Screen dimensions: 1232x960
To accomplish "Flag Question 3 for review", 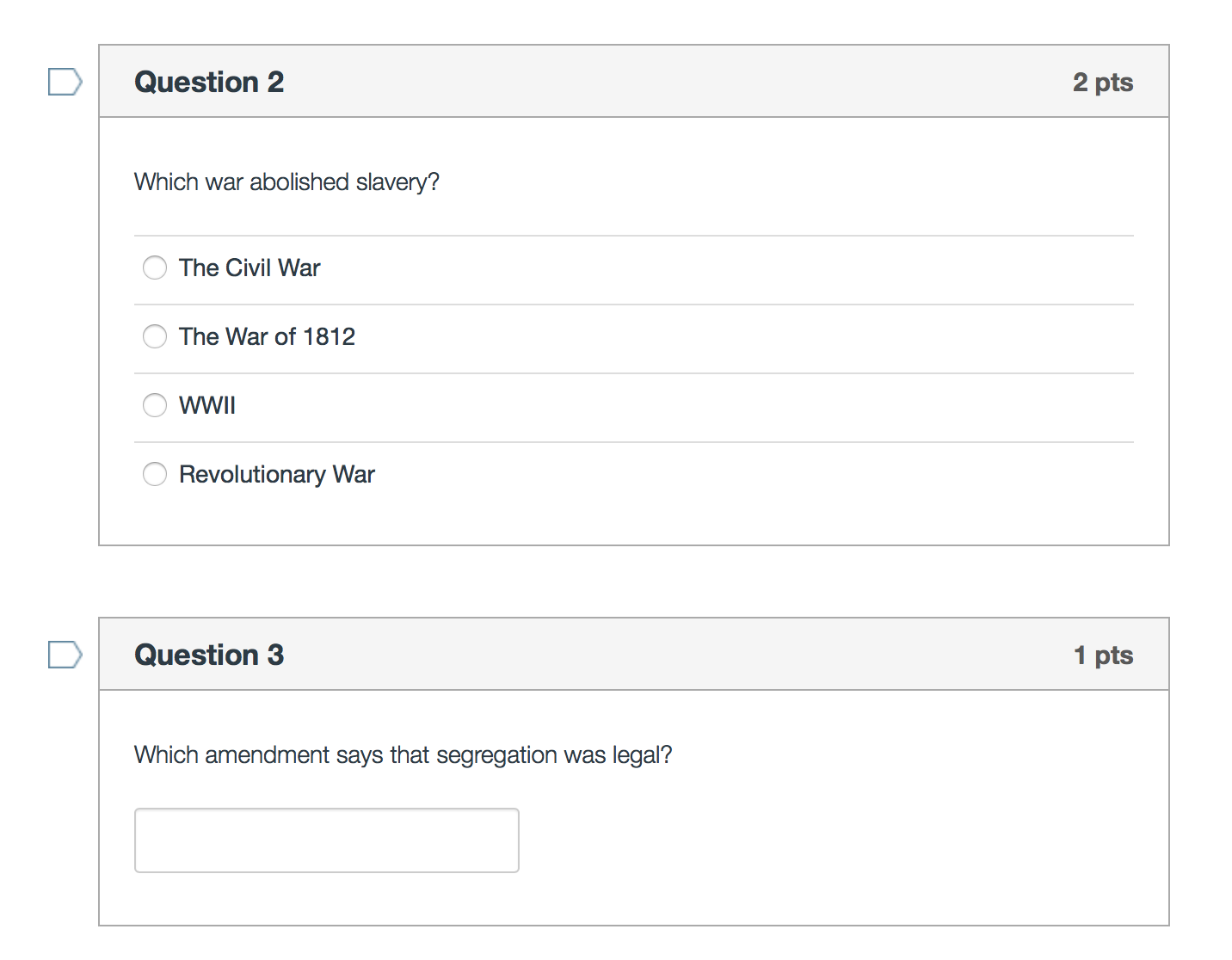I will pos(65,655).
